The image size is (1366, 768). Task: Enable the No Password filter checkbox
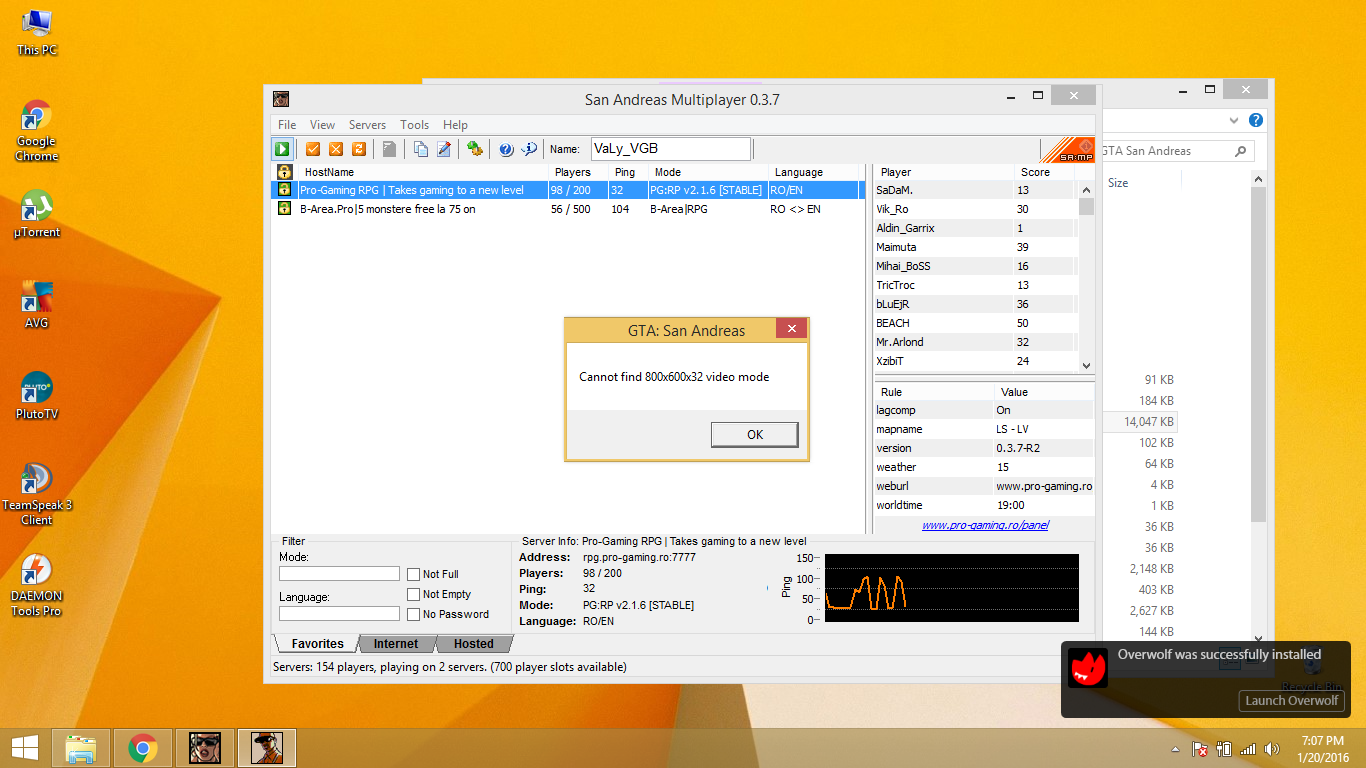(x=413, y=614)
